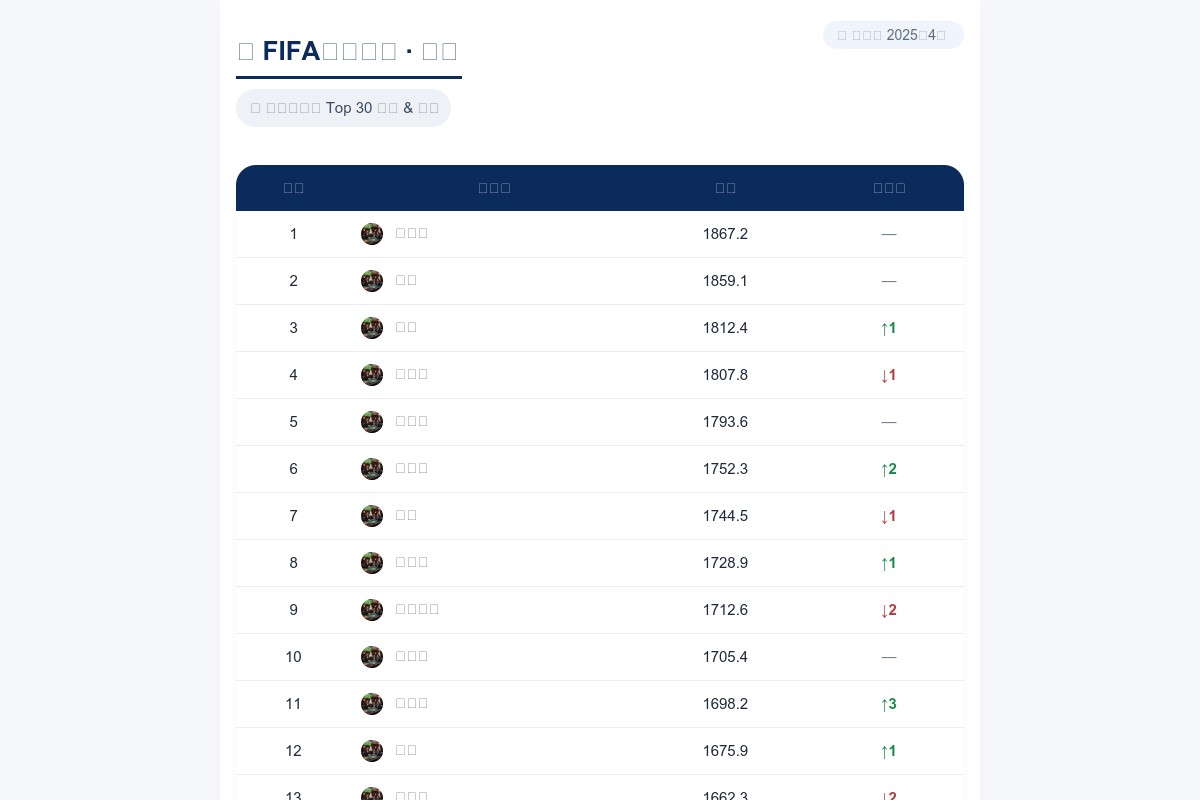Click the team name column header
Screen dimensions: 1200x800
[x=494, y=188]
